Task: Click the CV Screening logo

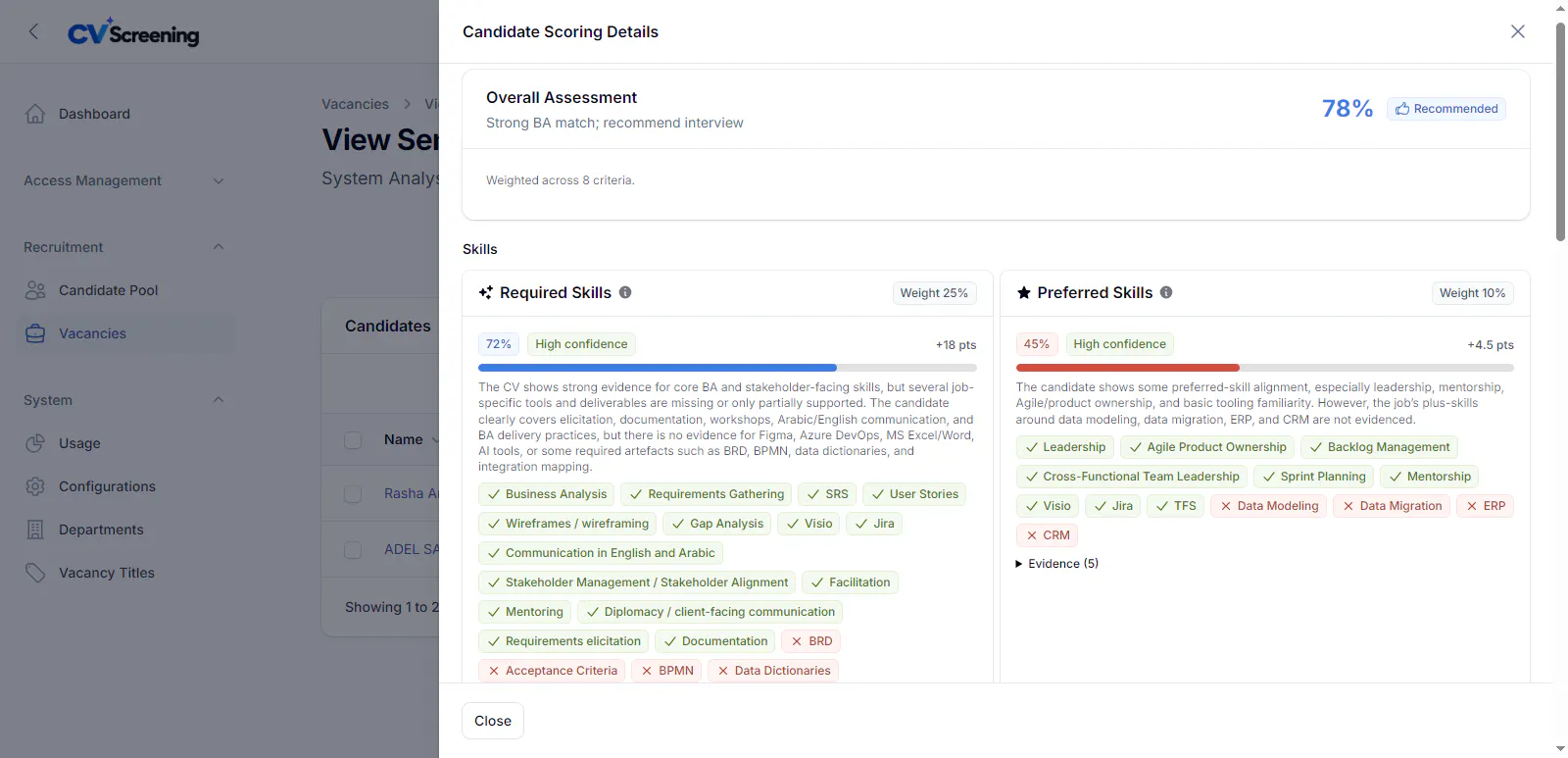Action: pyautogui.click(x=133, y=32)
